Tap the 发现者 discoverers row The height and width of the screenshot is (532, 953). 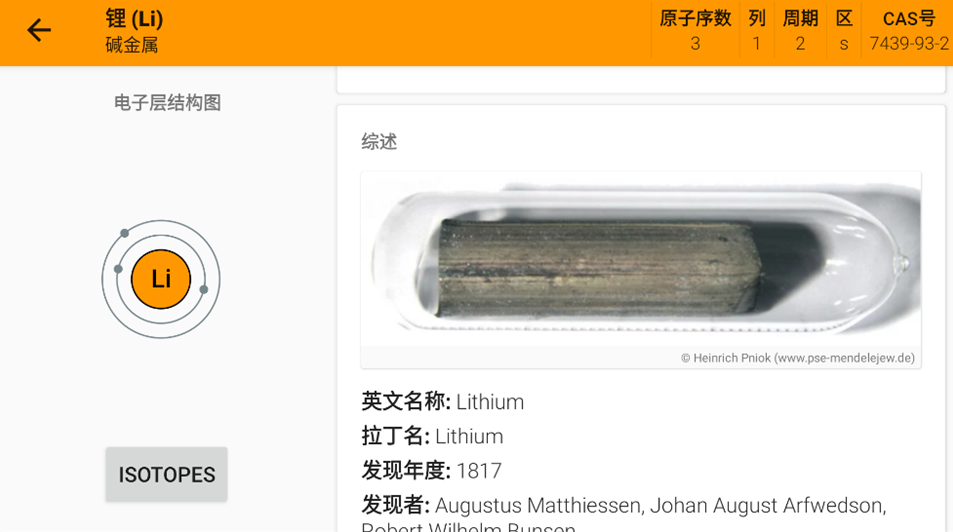[x=624, y=516]
